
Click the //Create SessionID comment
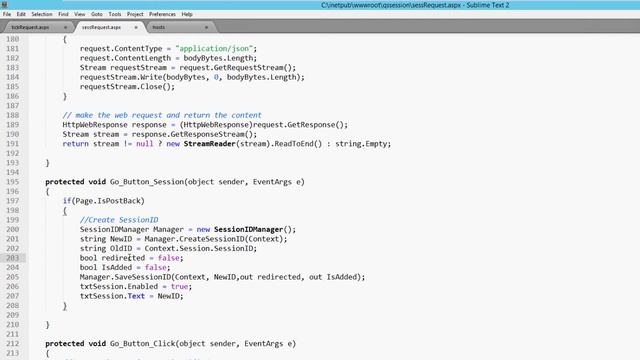pyautogui.click(x=119, y=220)
